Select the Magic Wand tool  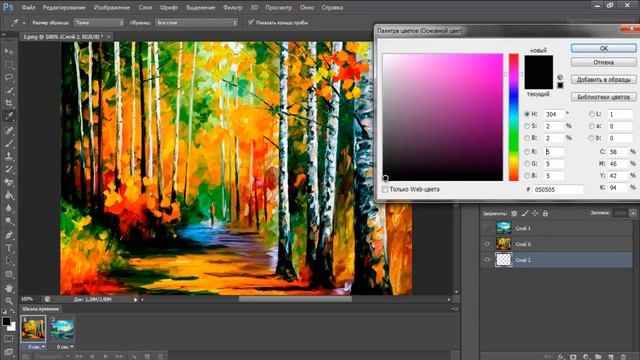tap(9, 90)
